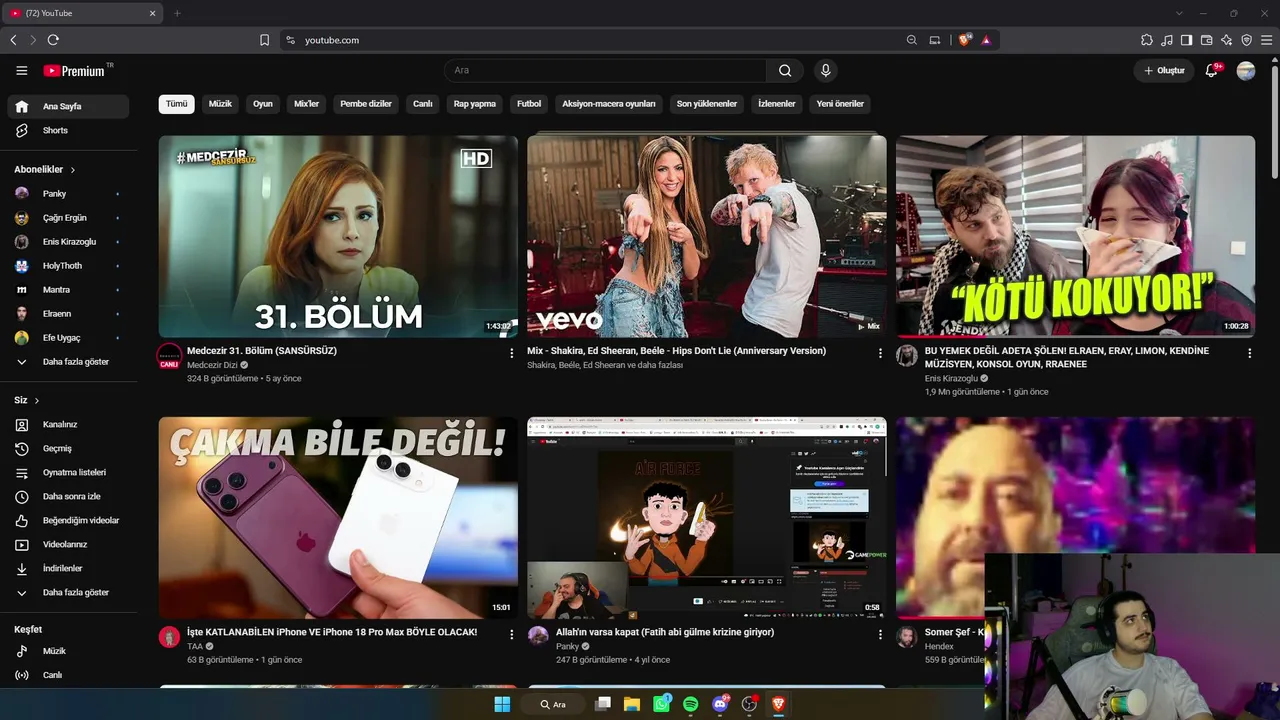Screen dimensions: 1280x720
Task: Open WhatsApp from the taskbar
Action: [x=661, y=704]
